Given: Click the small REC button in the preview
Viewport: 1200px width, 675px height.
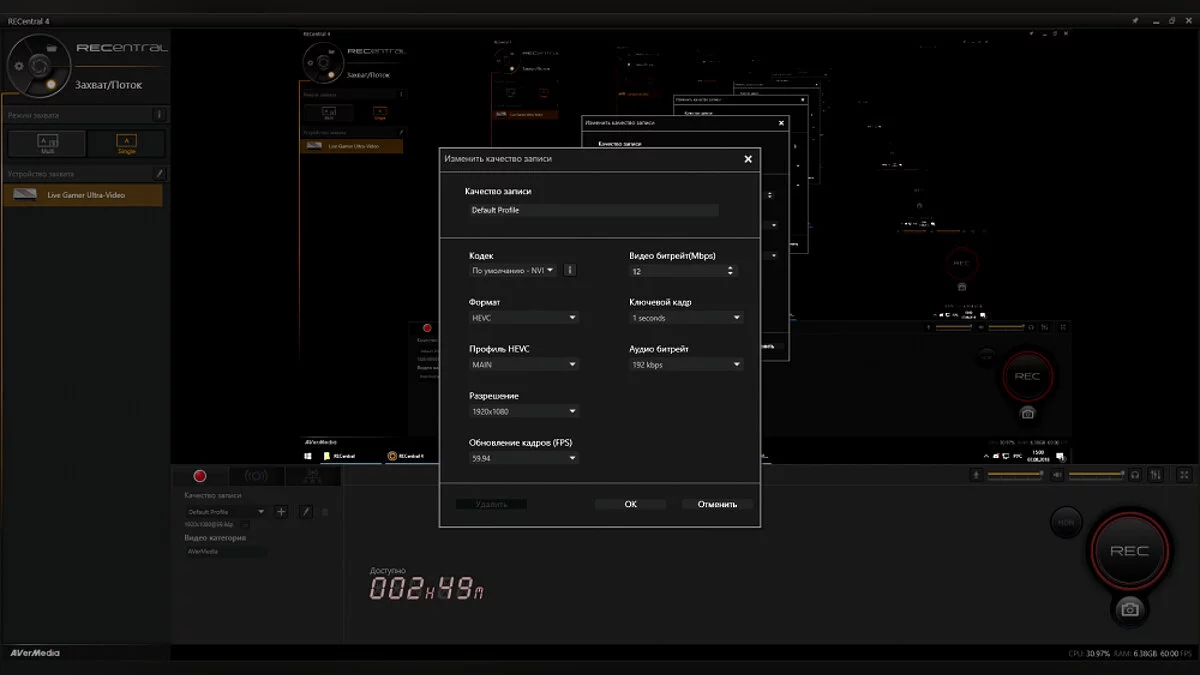Looking at the screenshot, I should pos(1027,377).
